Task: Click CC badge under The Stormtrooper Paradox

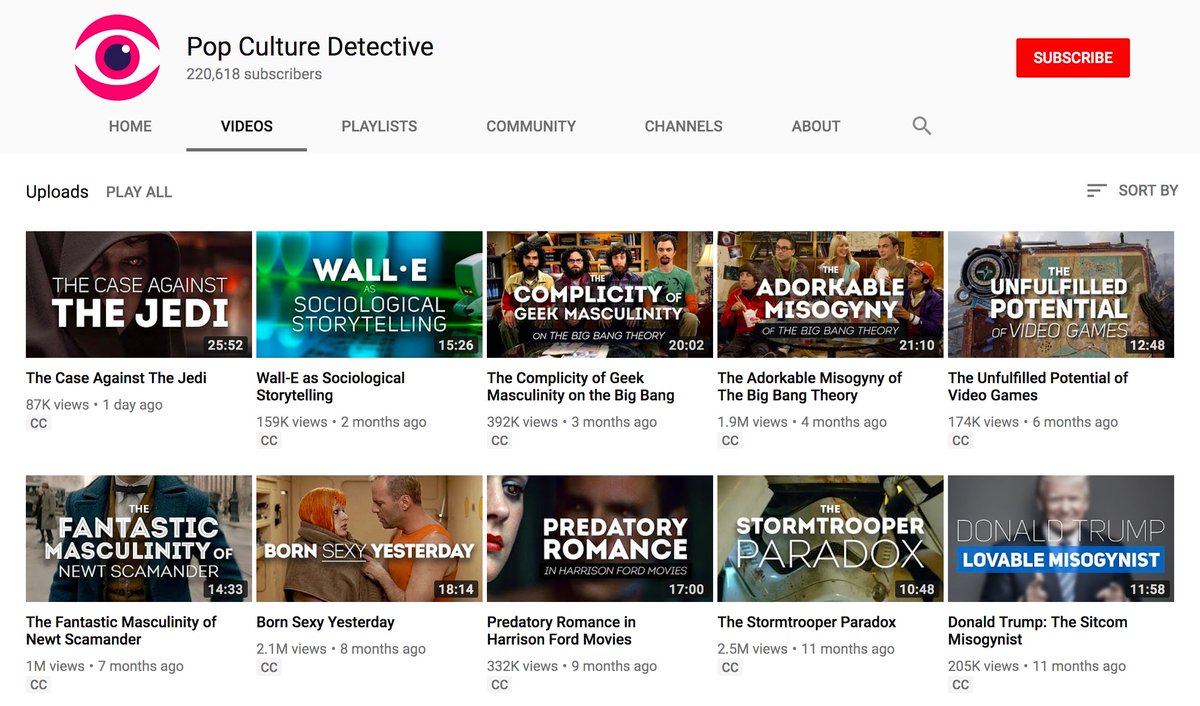Action: coord(730,667)
